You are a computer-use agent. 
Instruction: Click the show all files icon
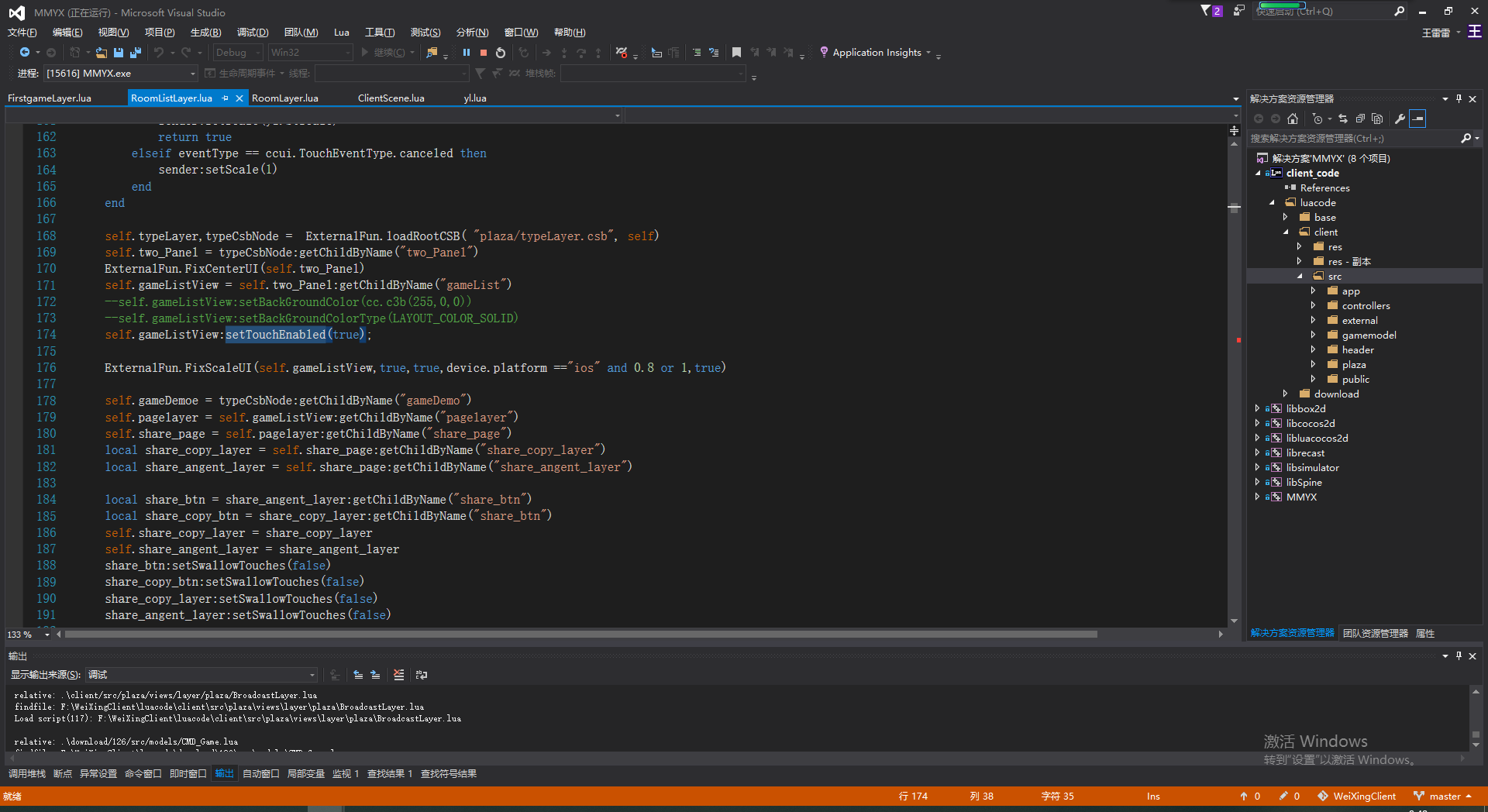tap(1377, 119)
